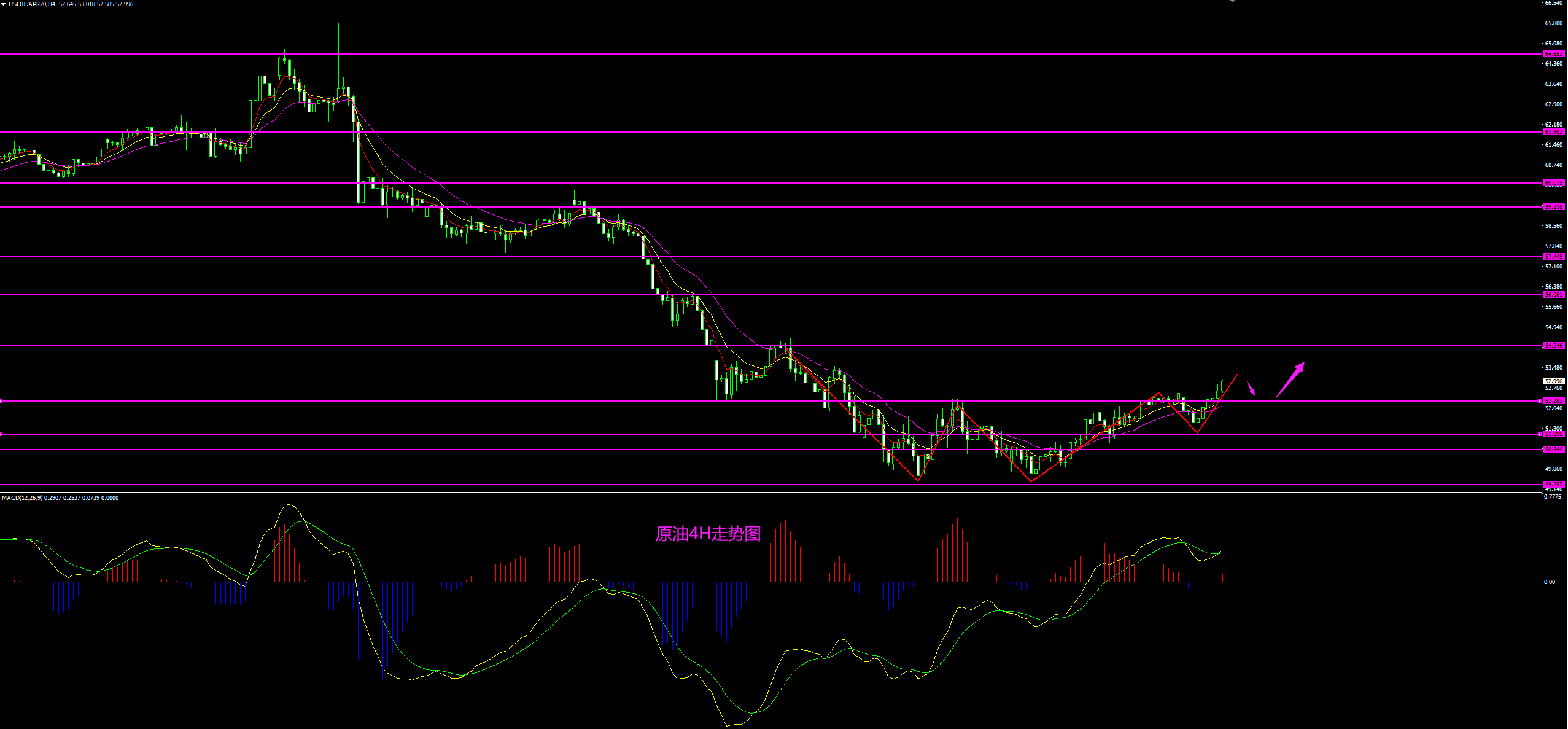Click the 63.640 price scale value
Viewport: 1568px width, 729px height.
tap(1554, 84)
